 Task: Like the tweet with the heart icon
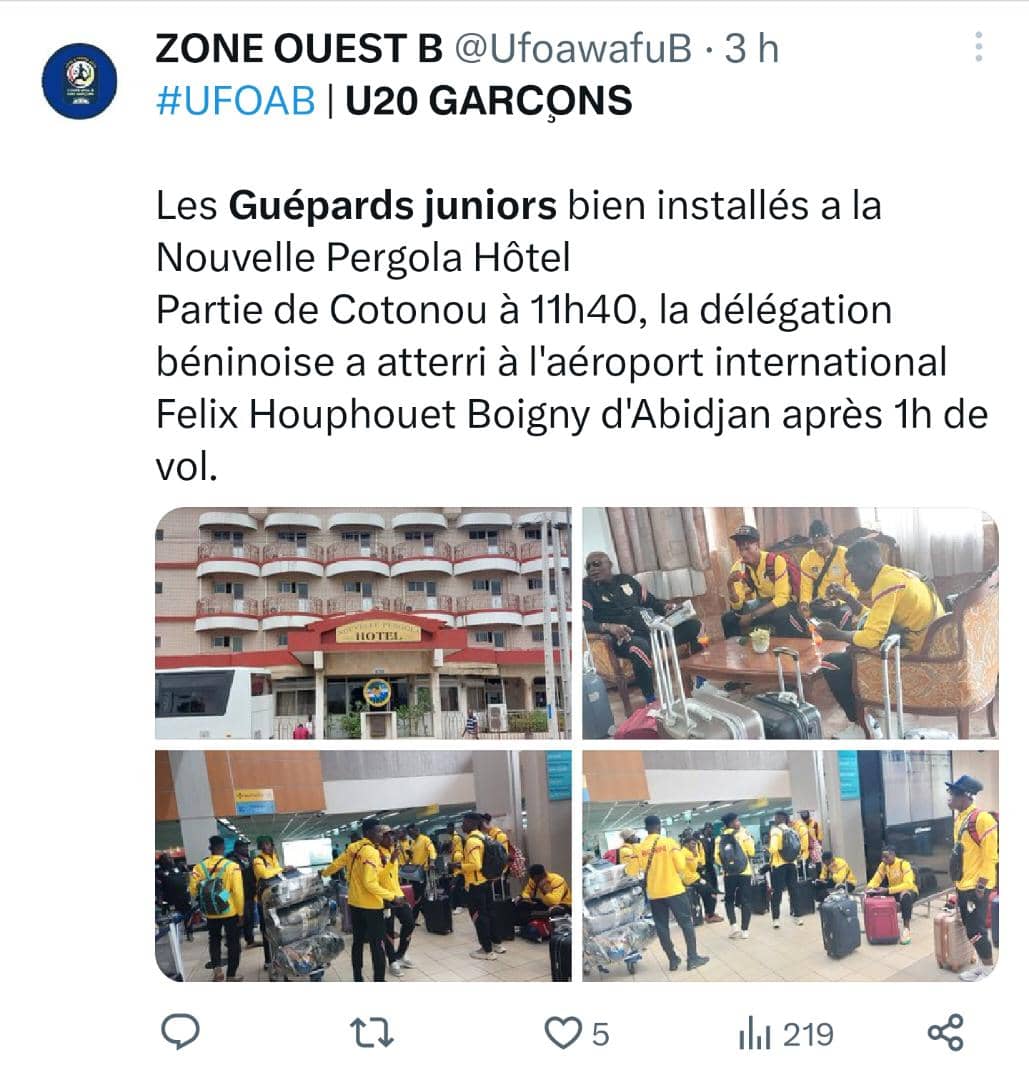click(563, 1033)
